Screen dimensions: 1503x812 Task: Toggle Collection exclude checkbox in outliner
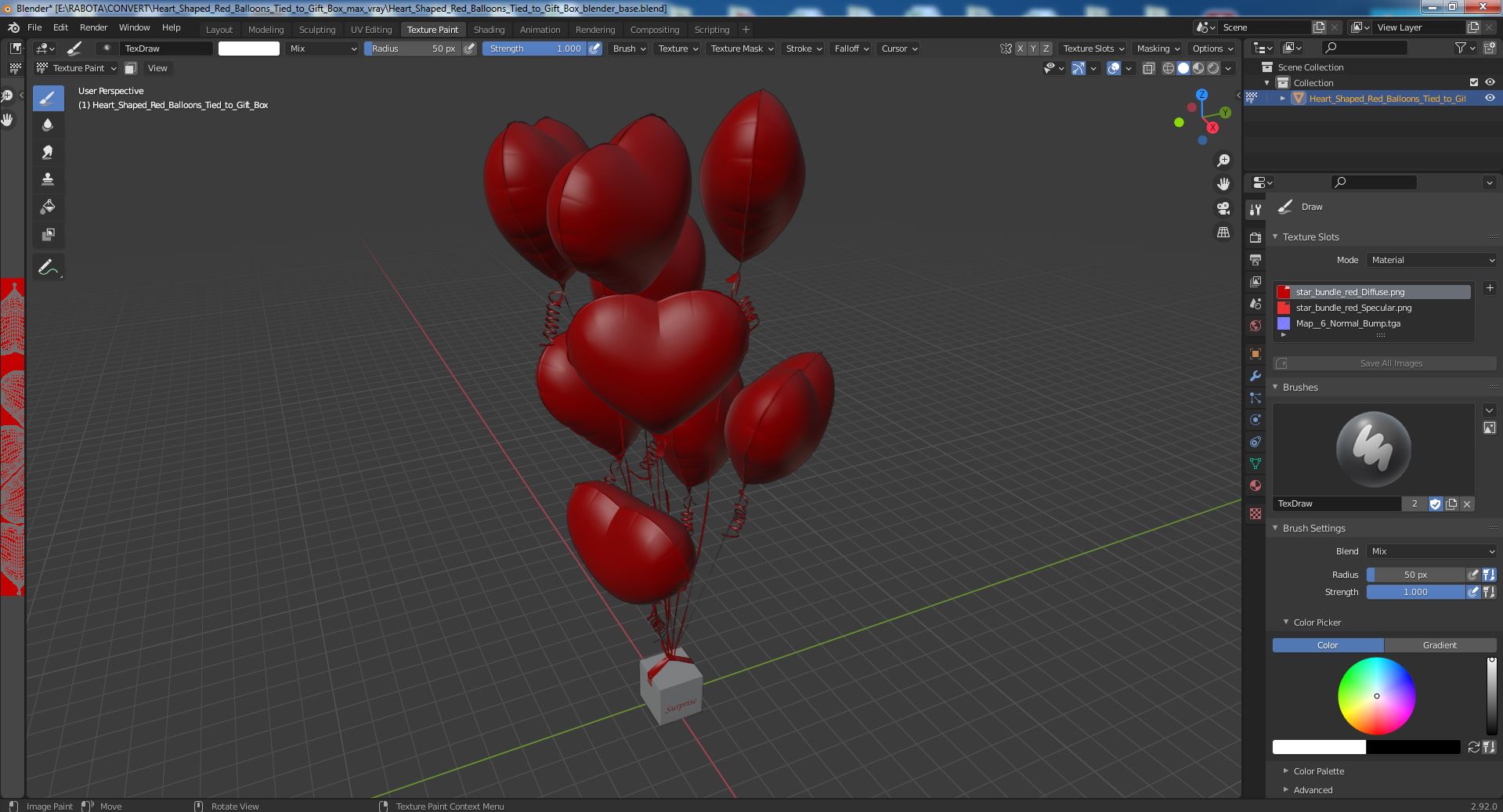coord(1474,82)
